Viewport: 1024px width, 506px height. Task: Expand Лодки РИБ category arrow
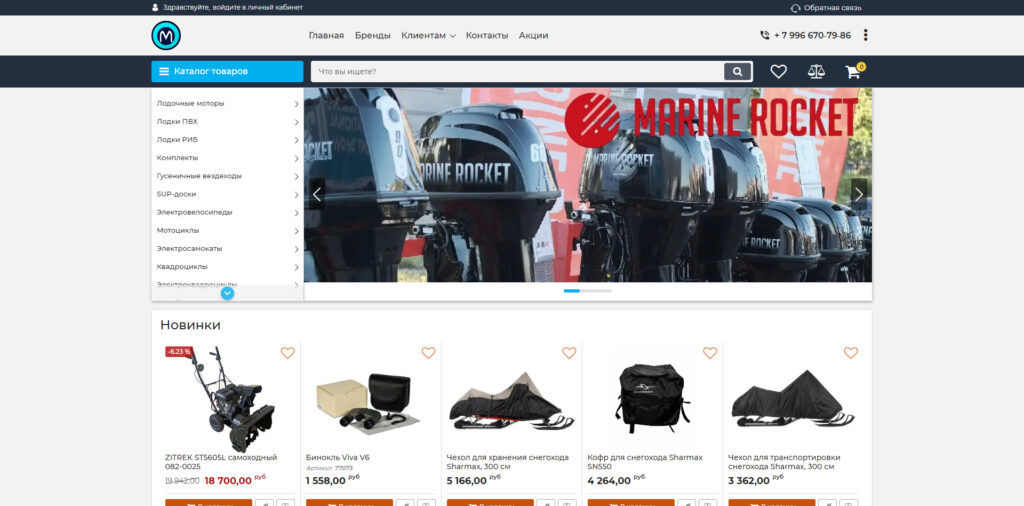(x=296, y=140)
